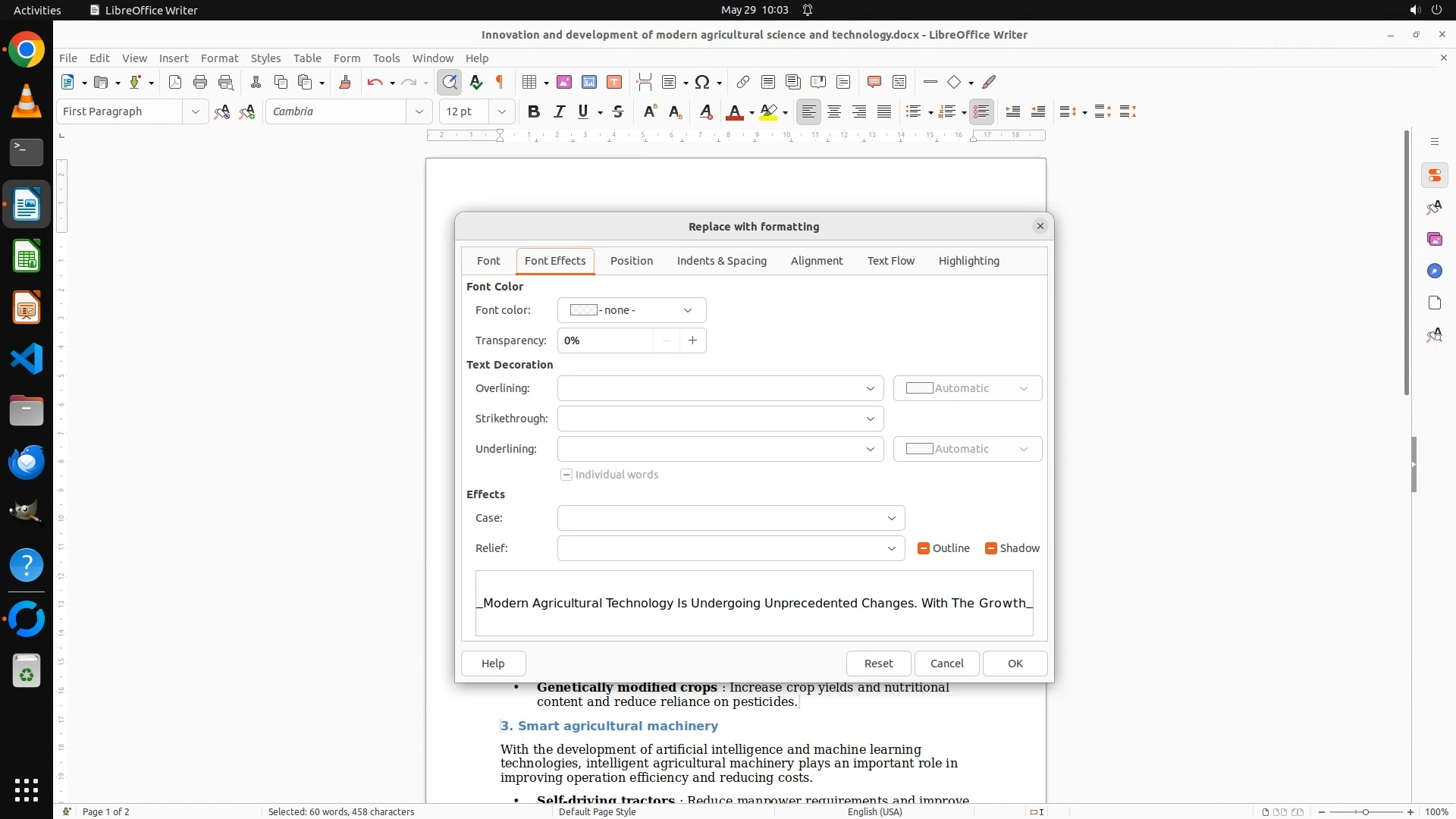Open the Styles menu
Viewport: 1456px width, 819px height.
(x=265, y=58)
